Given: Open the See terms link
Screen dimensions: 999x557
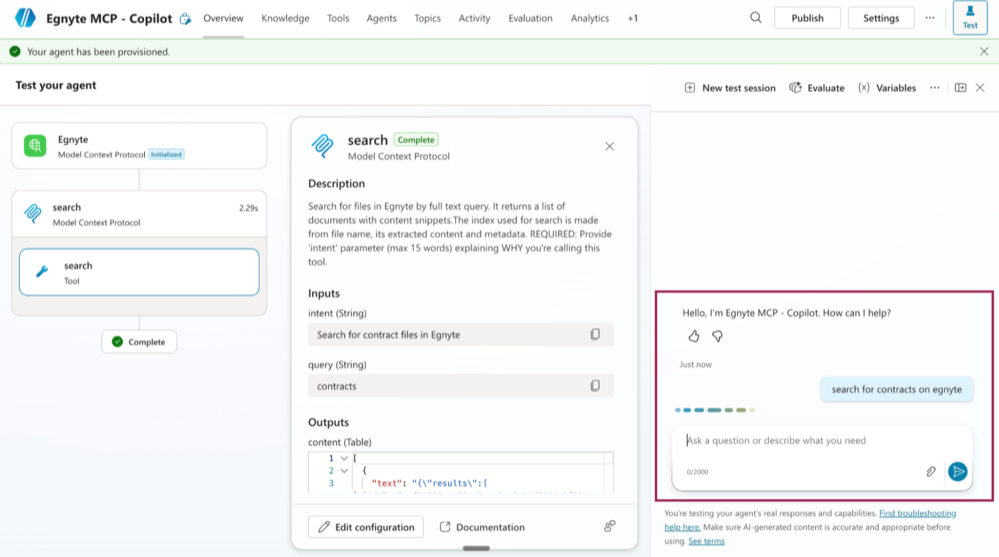Looking at the screenshot, I should tap(706, 541).
